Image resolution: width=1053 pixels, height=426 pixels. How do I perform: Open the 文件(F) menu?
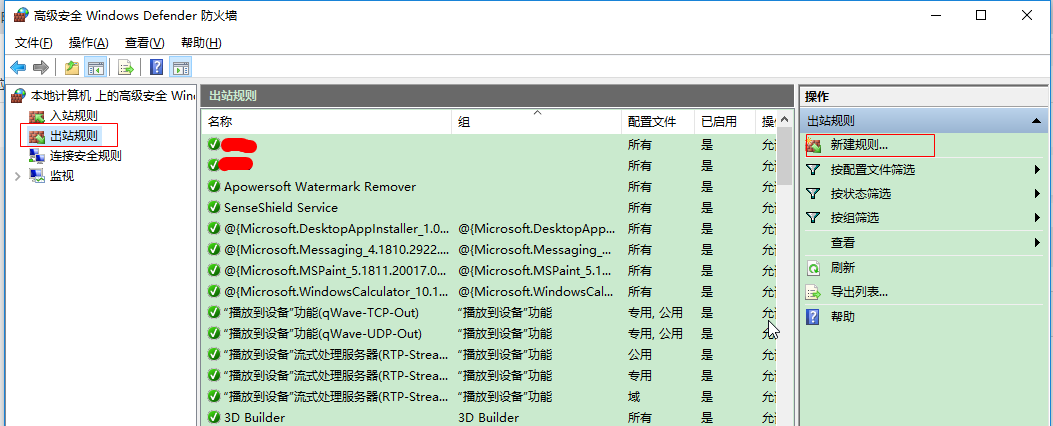[x=34, y=43]
